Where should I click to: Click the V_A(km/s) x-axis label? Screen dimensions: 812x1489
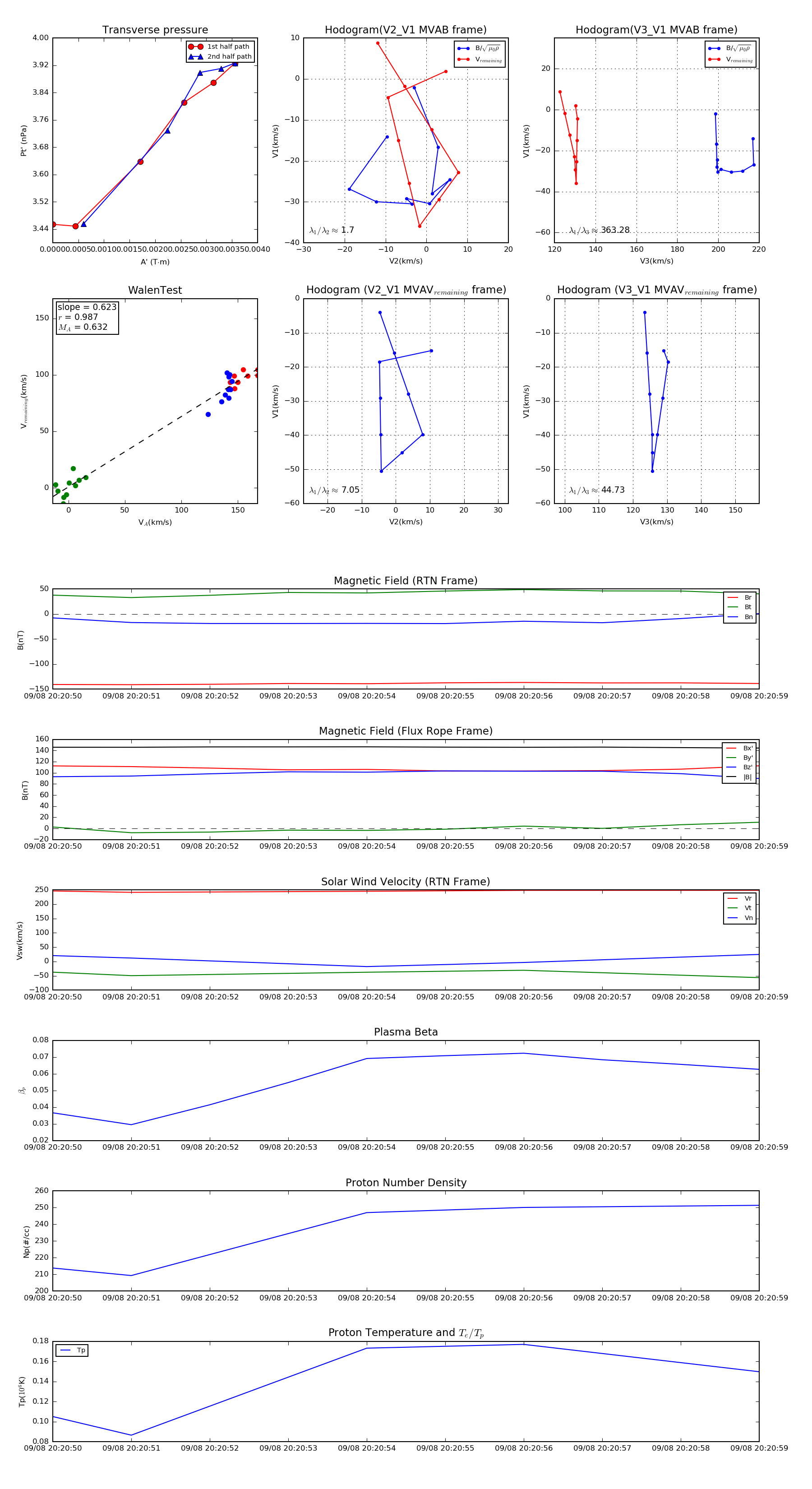[155, 523]
